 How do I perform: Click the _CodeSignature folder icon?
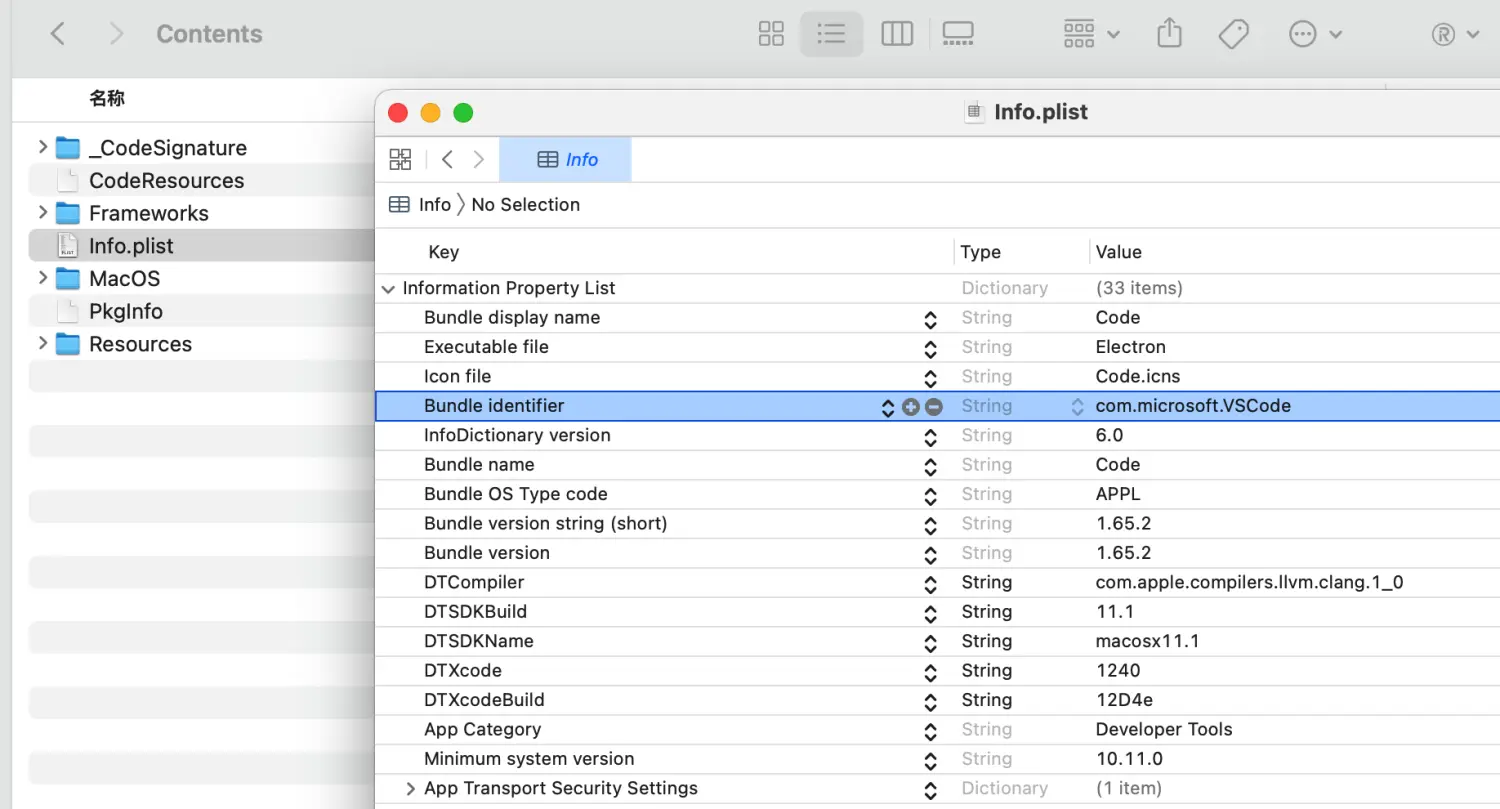click(x=68, y=148)
